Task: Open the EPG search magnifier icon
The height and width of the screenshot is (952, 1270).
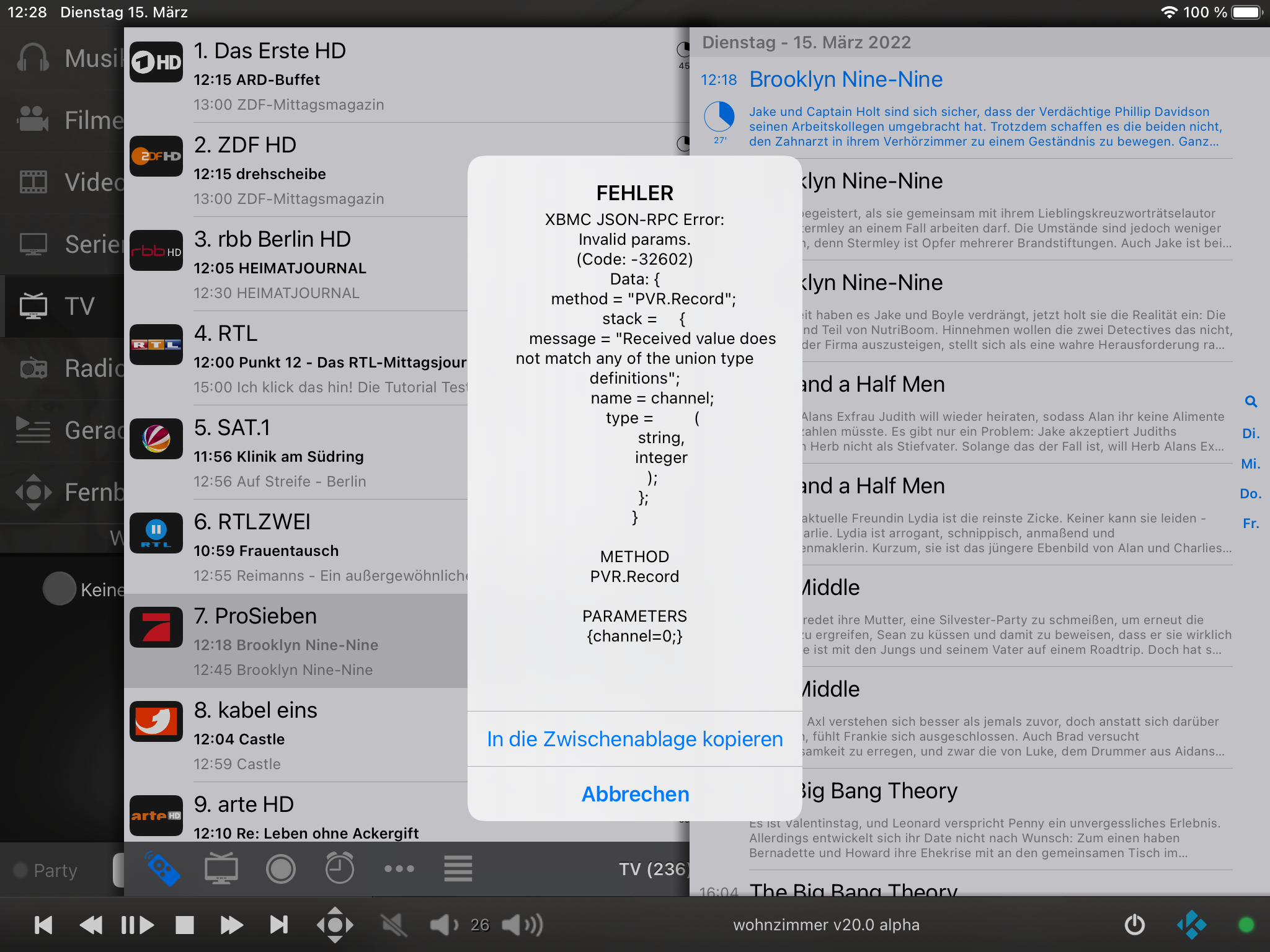Action: (1251, 402)
